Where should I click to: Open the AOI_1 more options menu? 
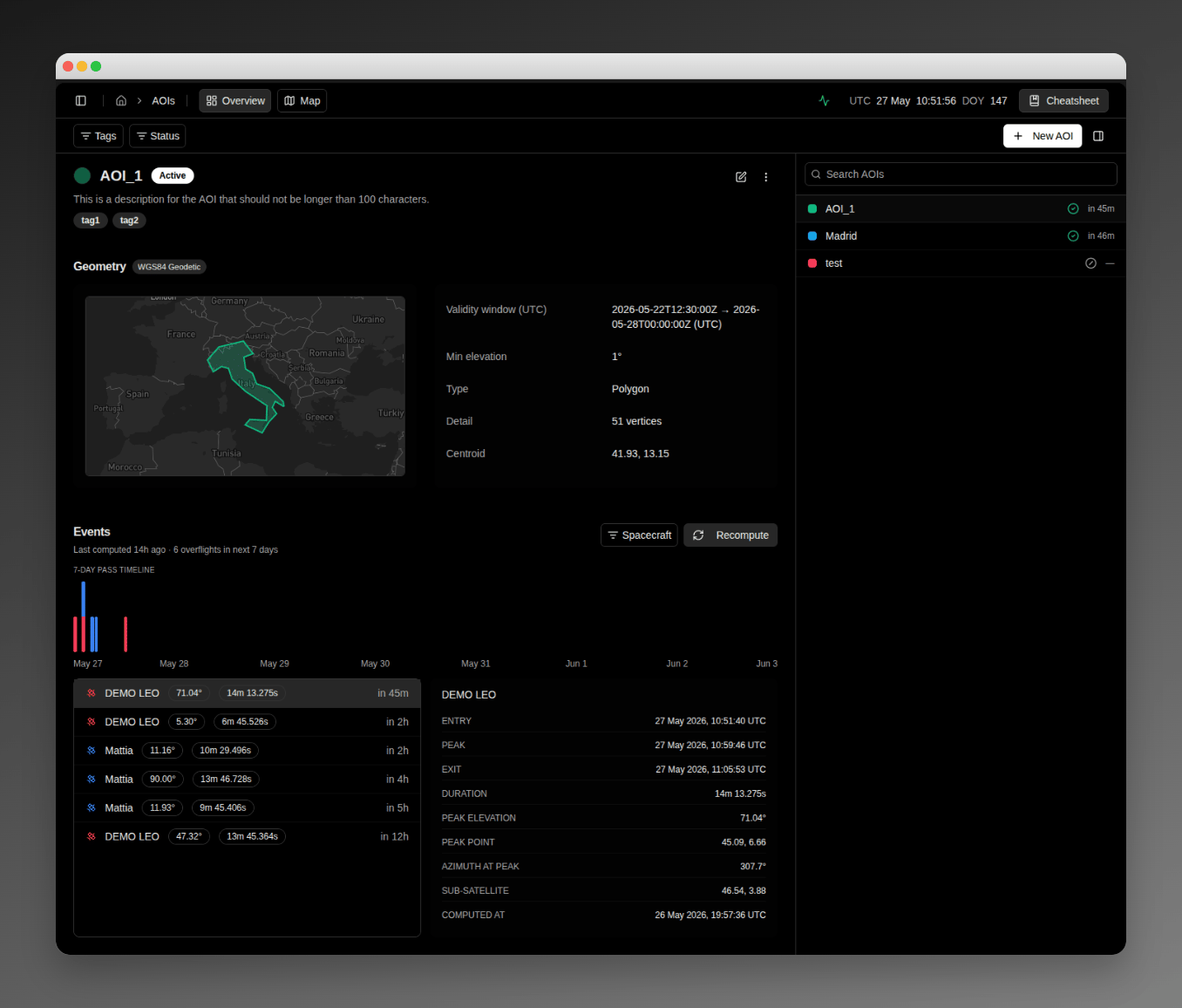[x=766, y=177]
